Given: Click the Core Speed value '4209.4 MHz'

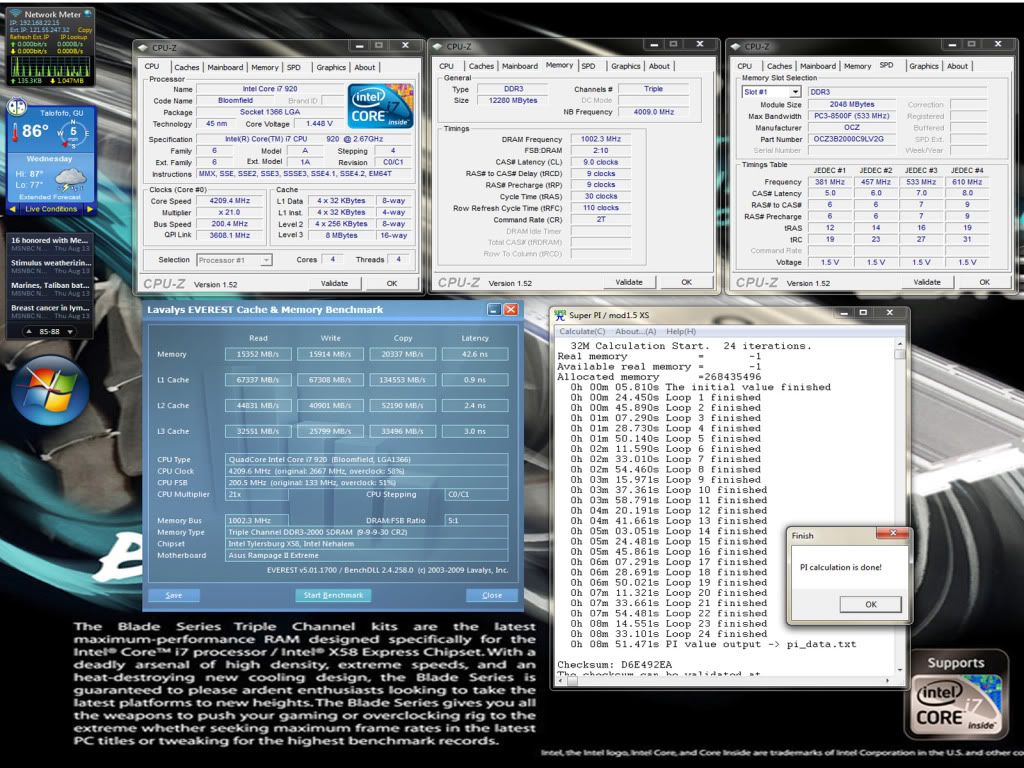Looking at the screenshot, I should click(x=230, y=201).
